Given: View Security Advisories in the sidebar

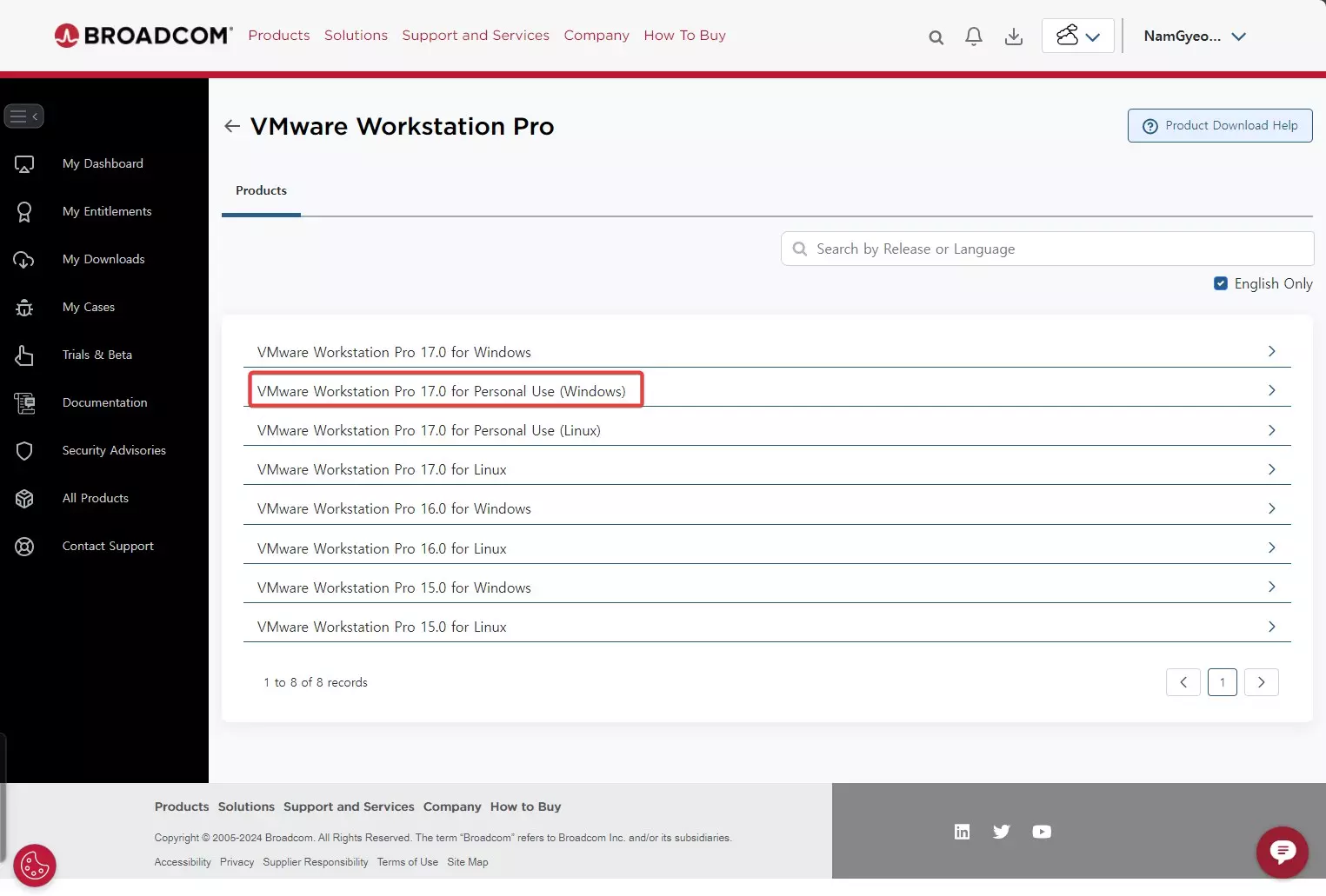Looking at the screenshot, I should (x=114, y=450).
